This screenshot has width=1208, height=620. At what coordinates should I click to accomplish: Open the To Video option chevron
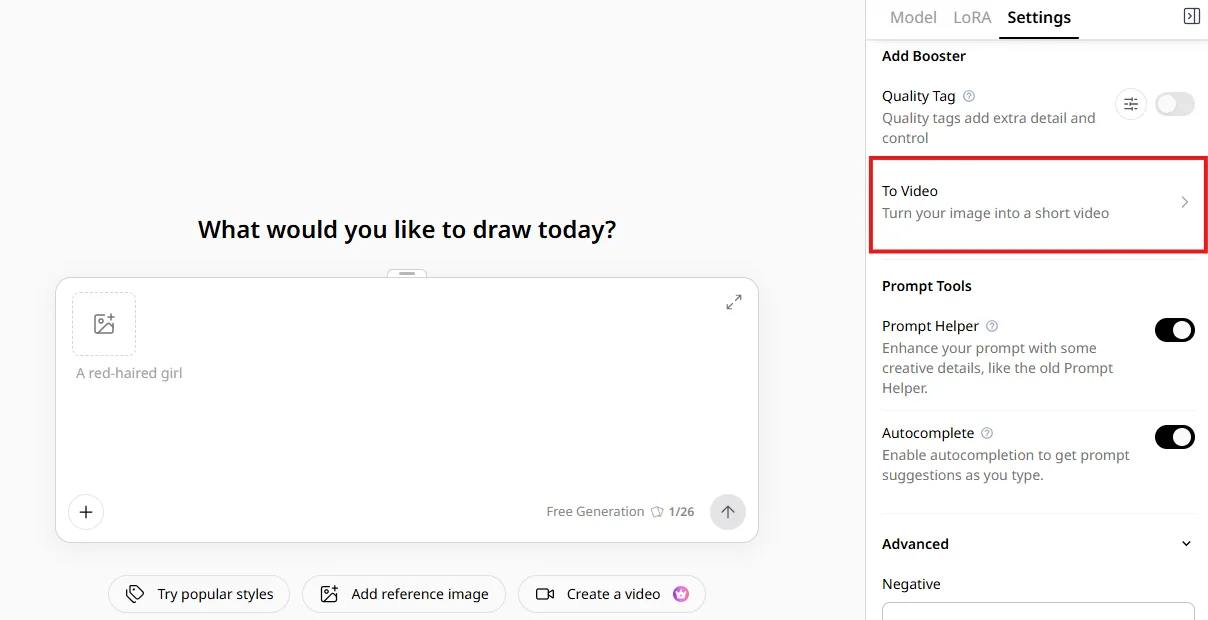(1185, 202)
